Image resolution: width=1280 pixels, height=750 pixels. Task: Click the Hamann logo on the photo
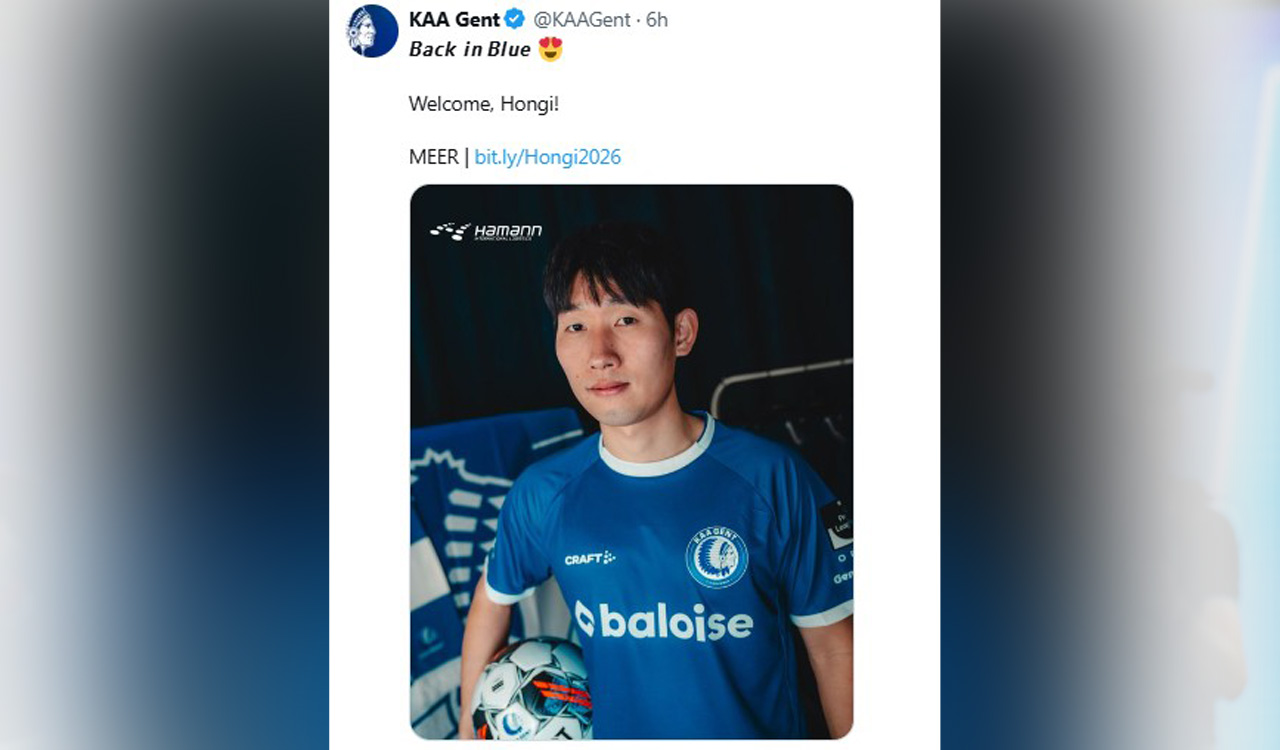click(486, 231)
